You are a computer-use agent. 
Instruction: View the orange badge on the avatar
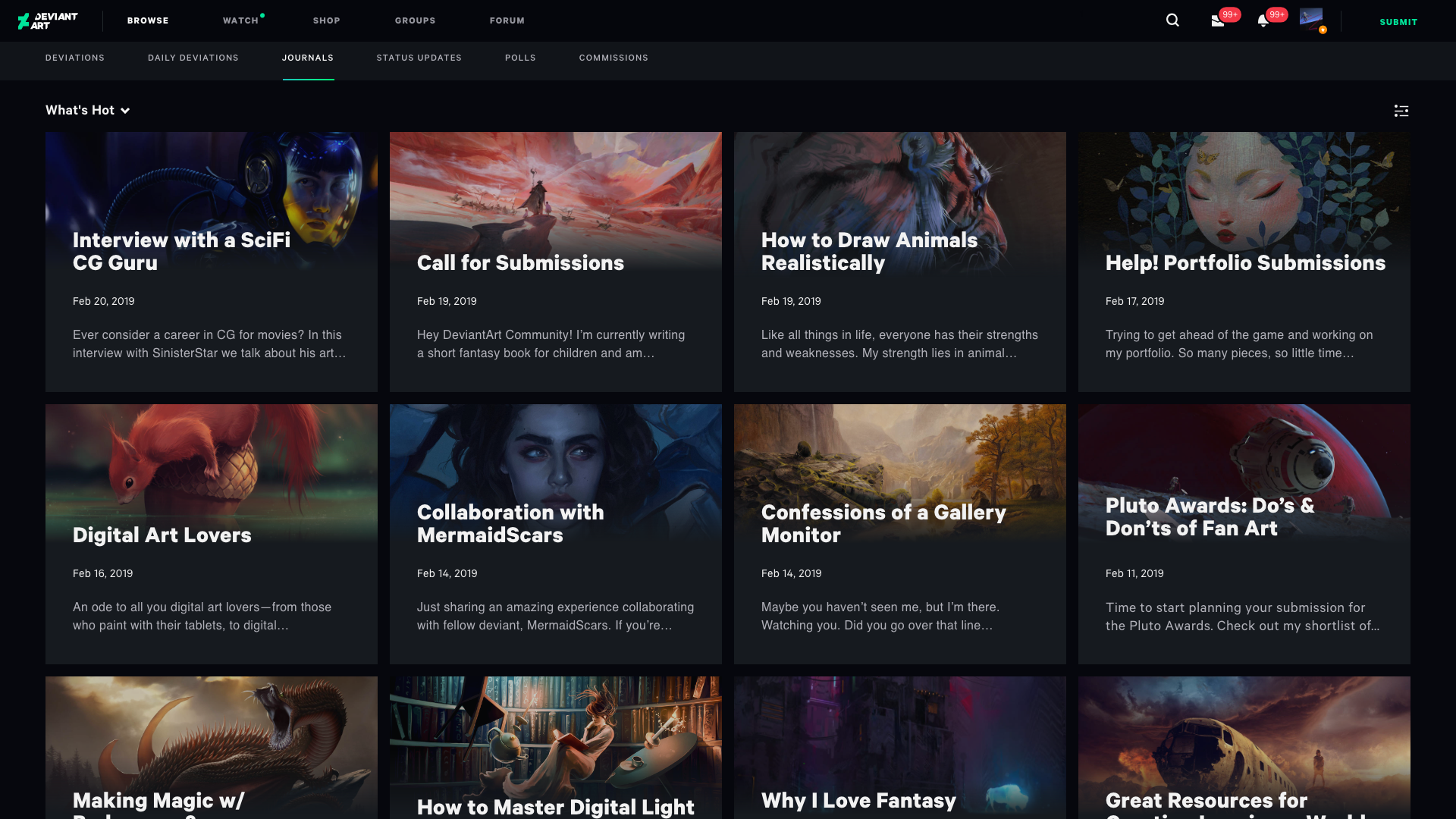(x=1323, y=30)
